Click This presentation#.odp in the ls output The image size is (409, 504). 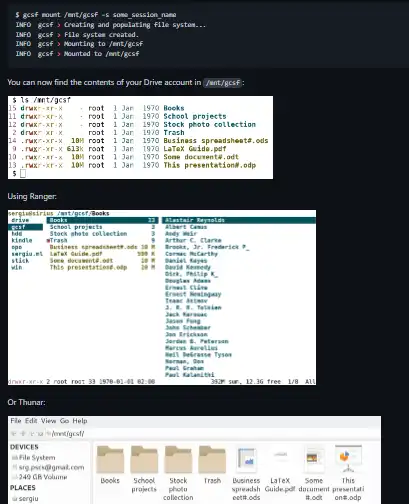[x=209, y=165]
